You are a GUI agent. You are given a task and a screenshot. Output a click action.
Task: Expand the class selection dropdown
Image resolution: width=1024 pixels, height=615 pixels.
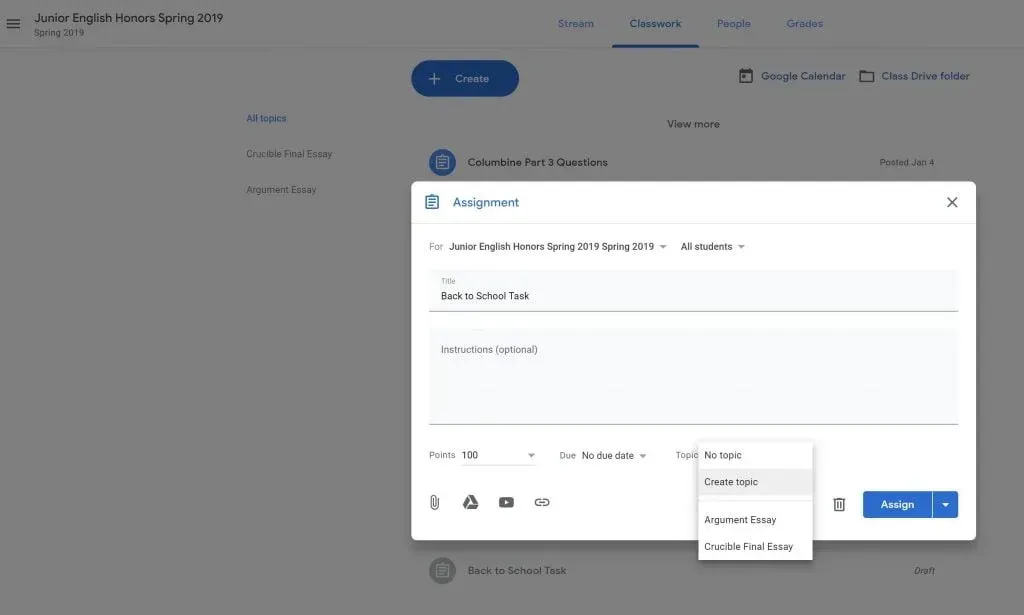[662, 247]
